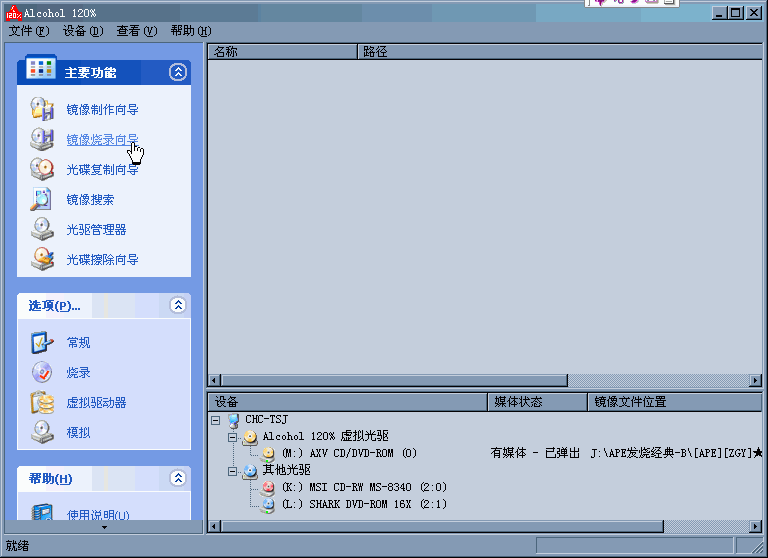The height and width of the screenshot is (558, 768).
Task: Click the 镜像制作向导 icon
Action: pyautogui.click(x=42, y=109)
